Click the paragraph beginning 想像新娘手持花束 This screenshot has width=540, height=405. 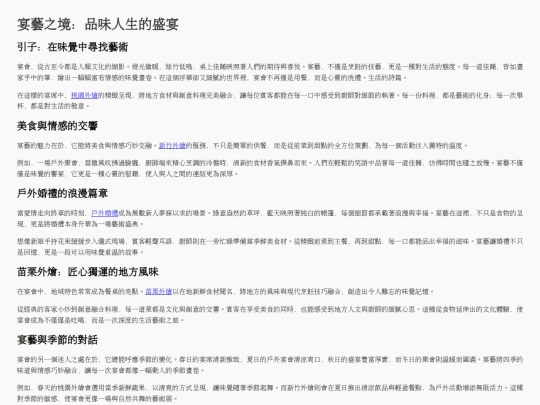(270, 247)
